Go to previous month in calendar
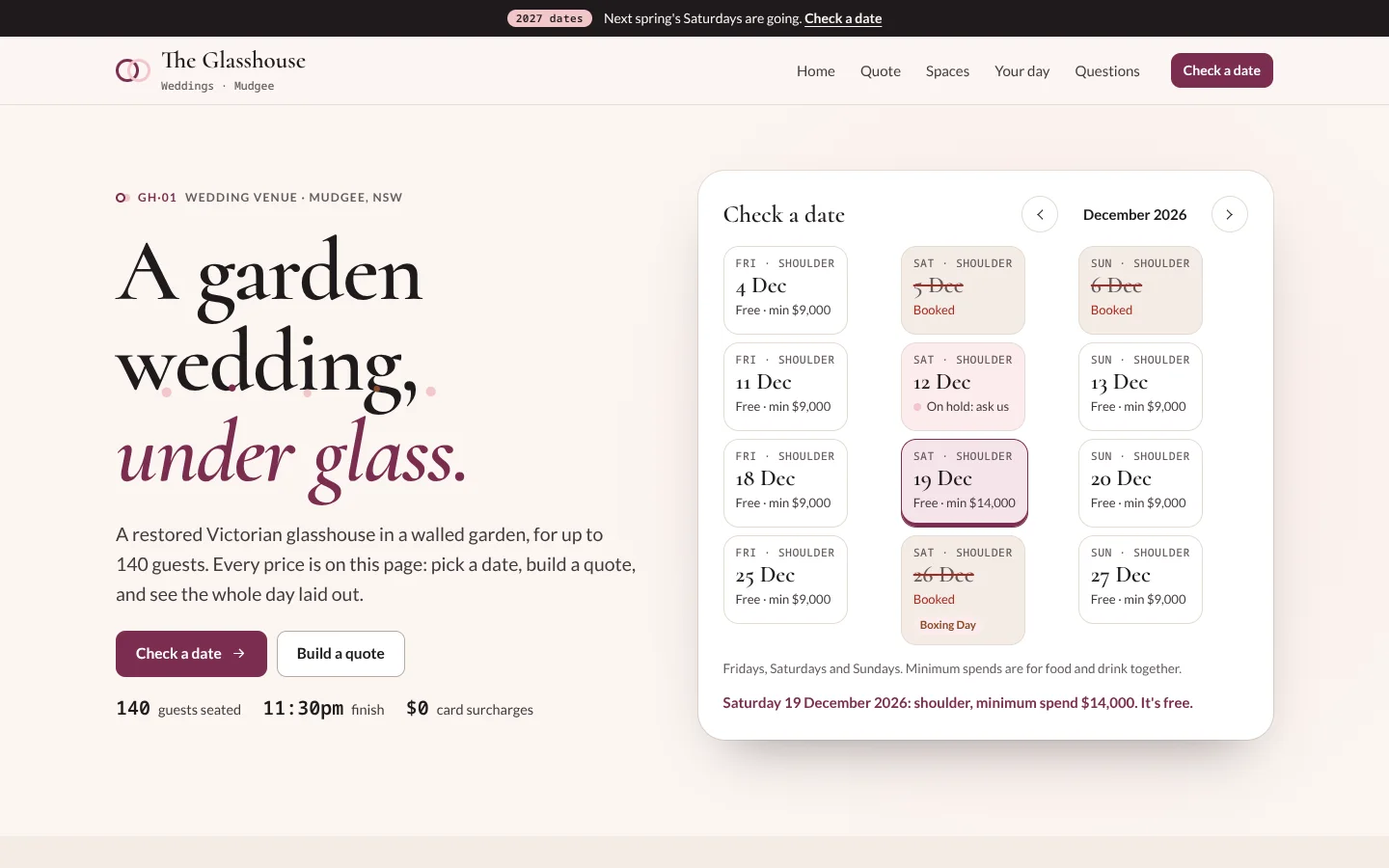 point(1040,214)
